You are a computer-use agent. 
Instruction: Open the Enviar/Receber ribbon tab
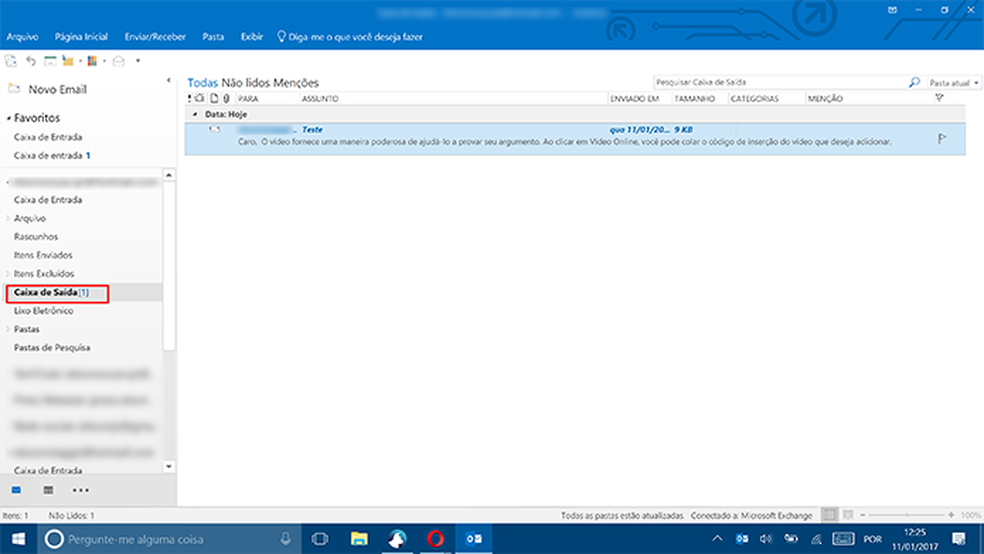pyautogui.click(x=155, y=37)
